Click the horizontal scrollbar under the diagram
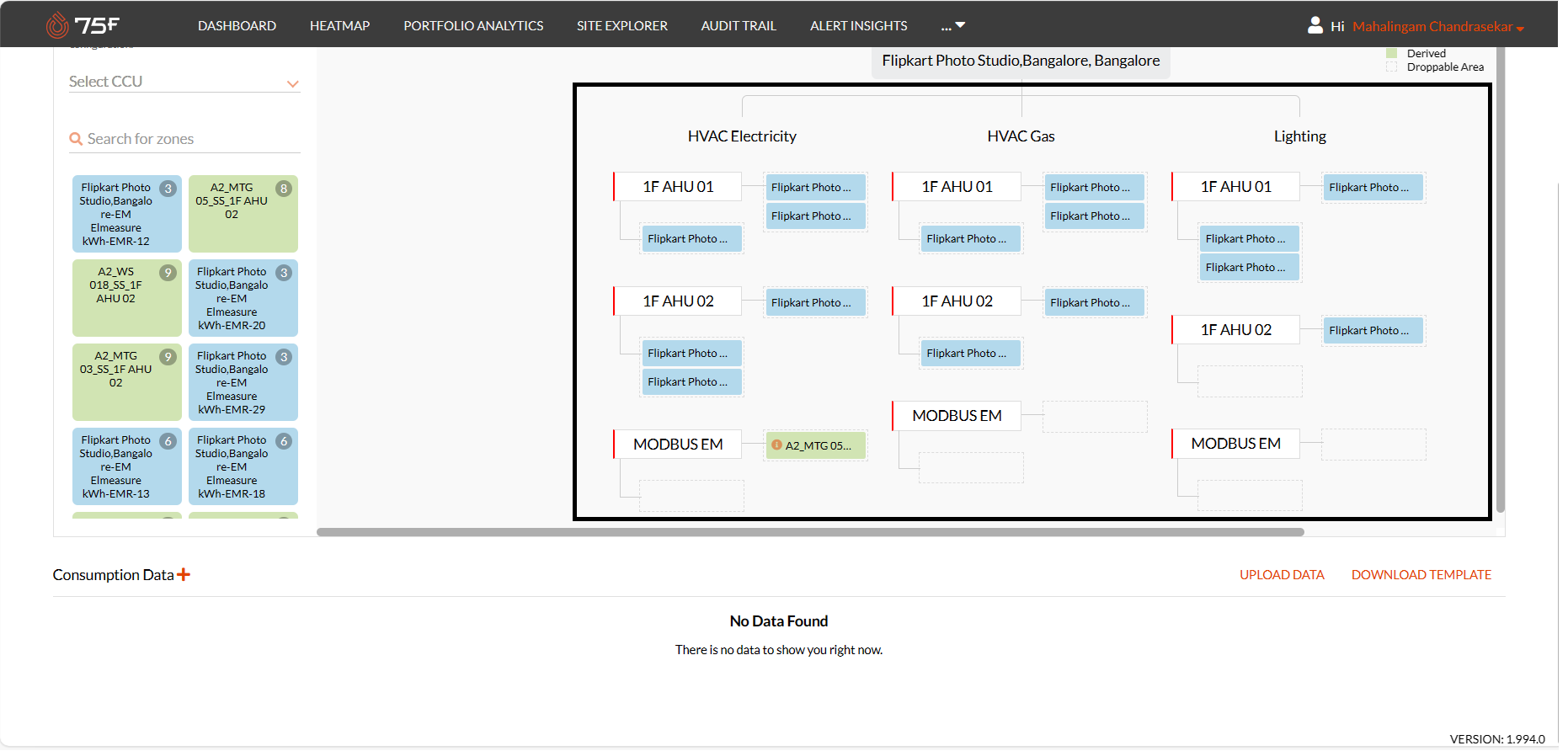 pyautogui.click(x=810, y=532)
